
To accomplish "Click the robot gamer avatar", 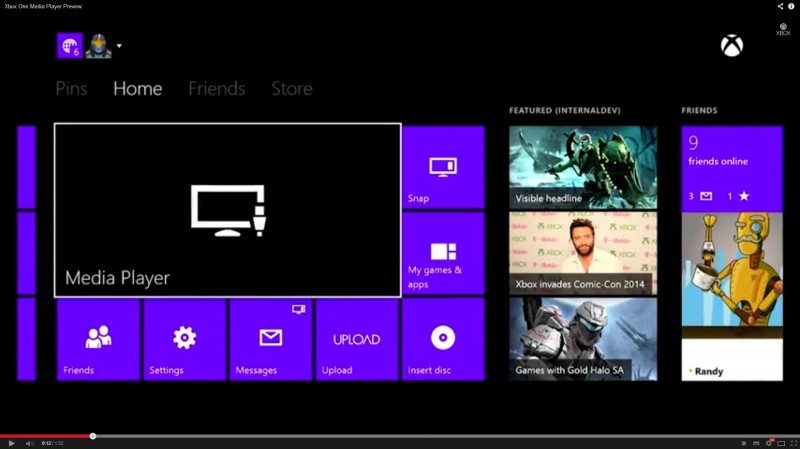I will pyautogui.click(x=98, y=46).
